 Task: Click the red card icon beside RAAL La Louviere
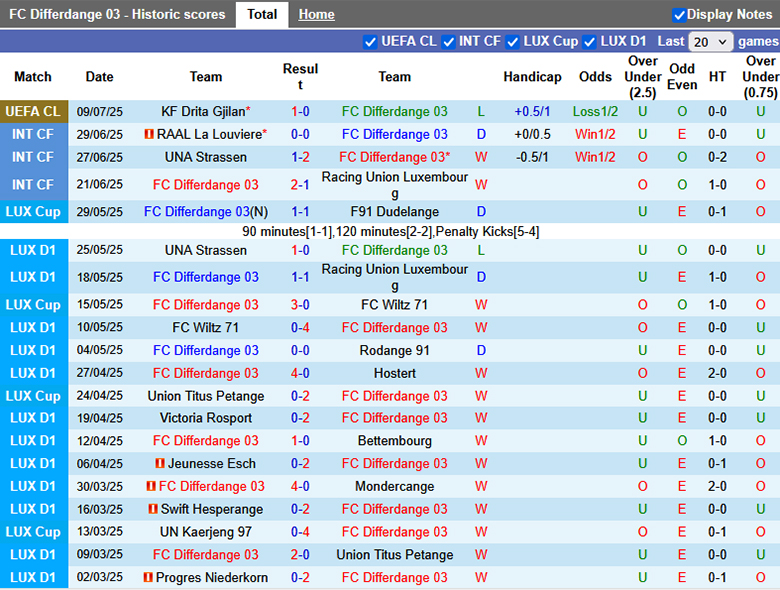[149, 134]
